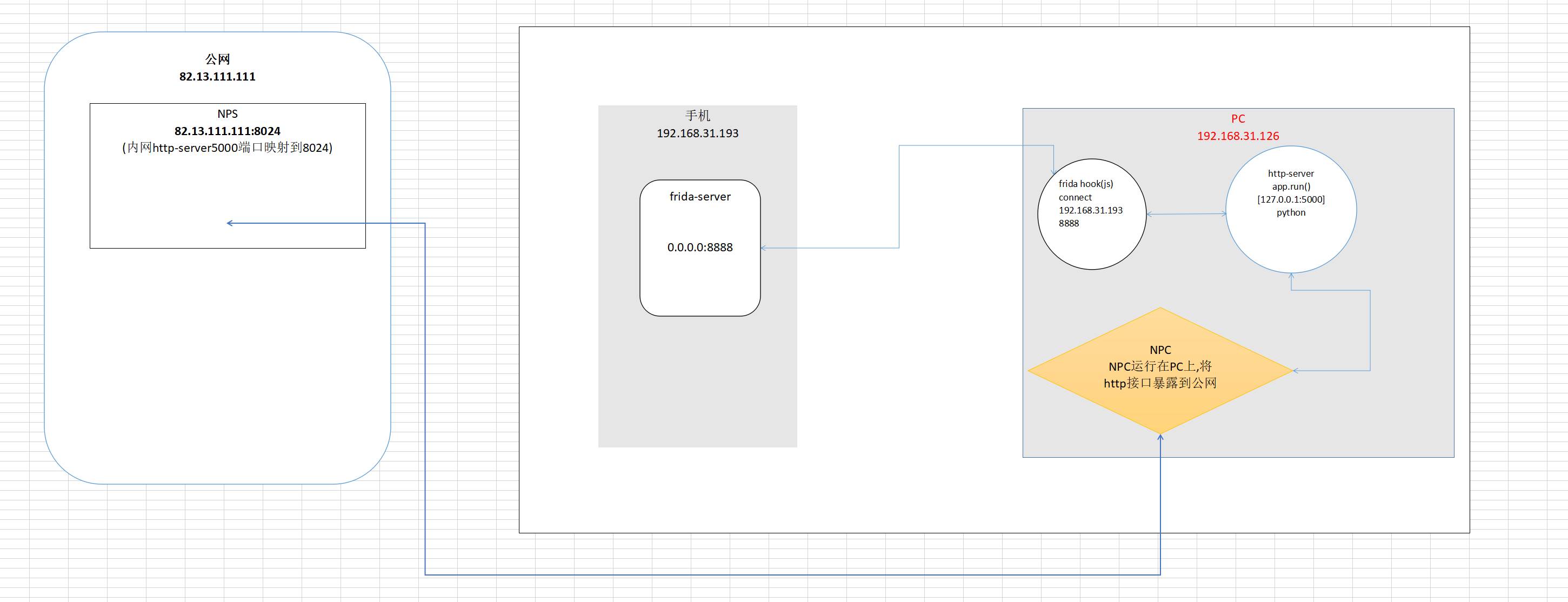Select the NPS label in the rectangle
The height and width of the screenshot is (602, 1568).
coord(228,114)
